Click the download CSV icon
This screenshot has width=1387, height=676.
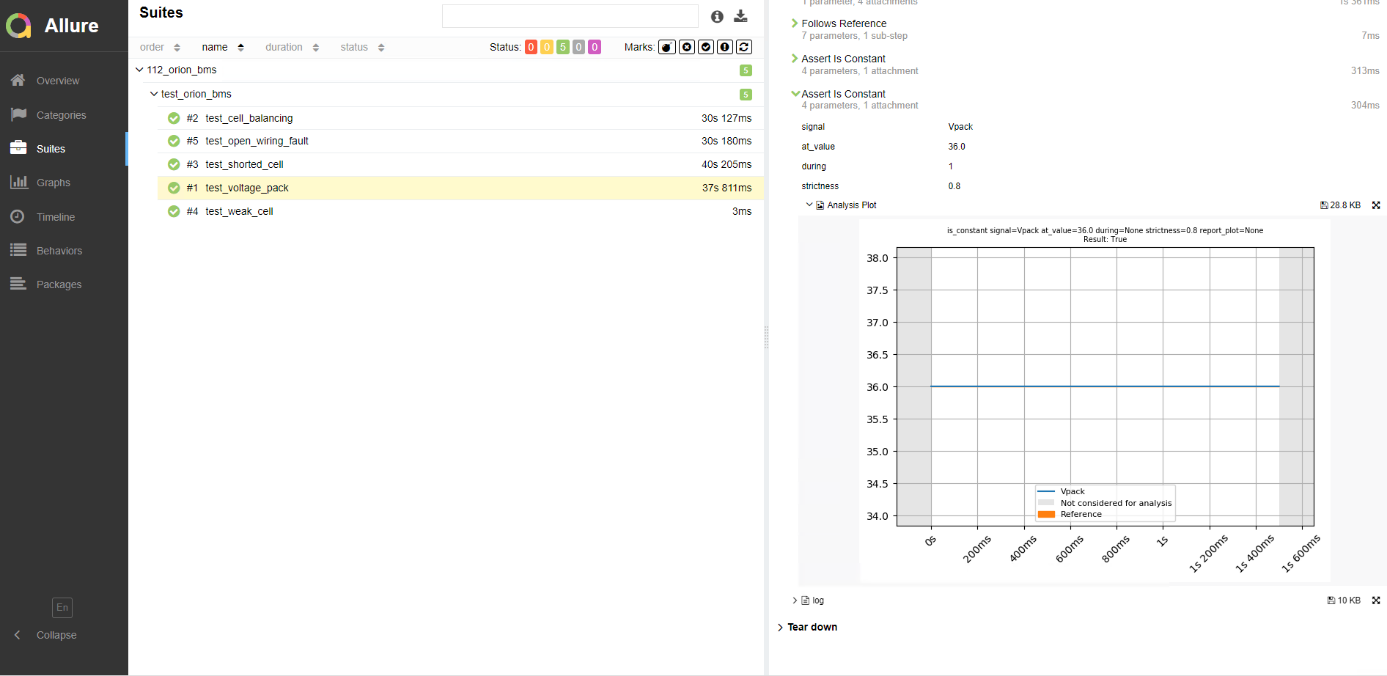pyautogui.click(x=741, y=16)
